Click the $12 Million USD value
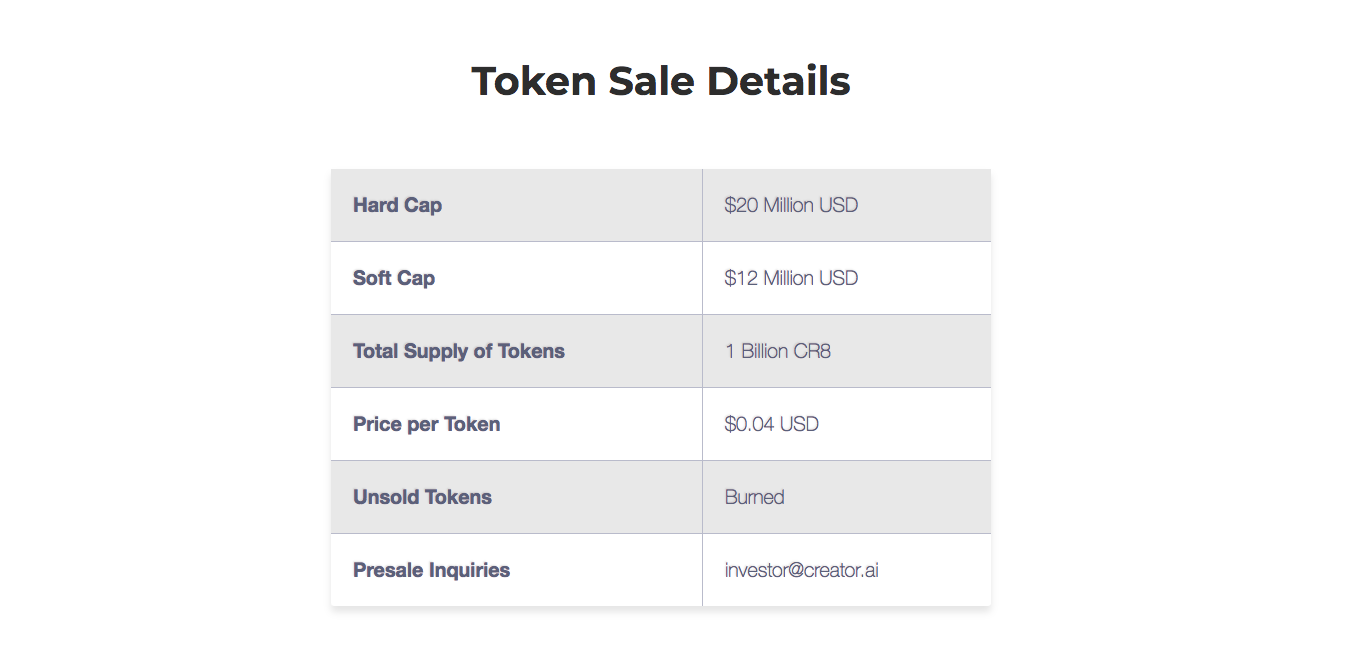Viewport: 1369px width, 657px height. coord(791,278)
